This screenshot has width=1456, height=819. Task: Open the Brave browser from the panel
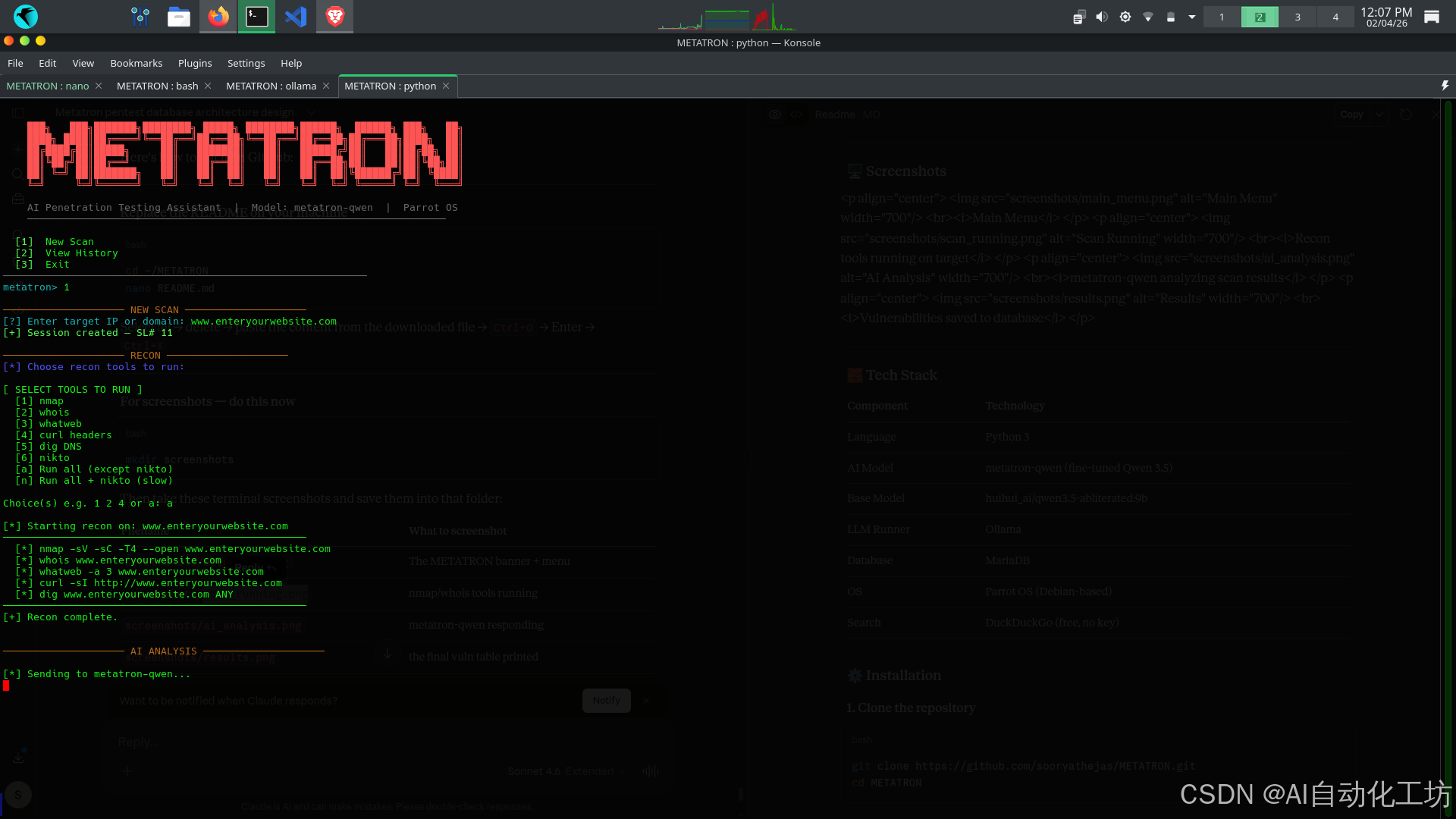pos(334,16)
